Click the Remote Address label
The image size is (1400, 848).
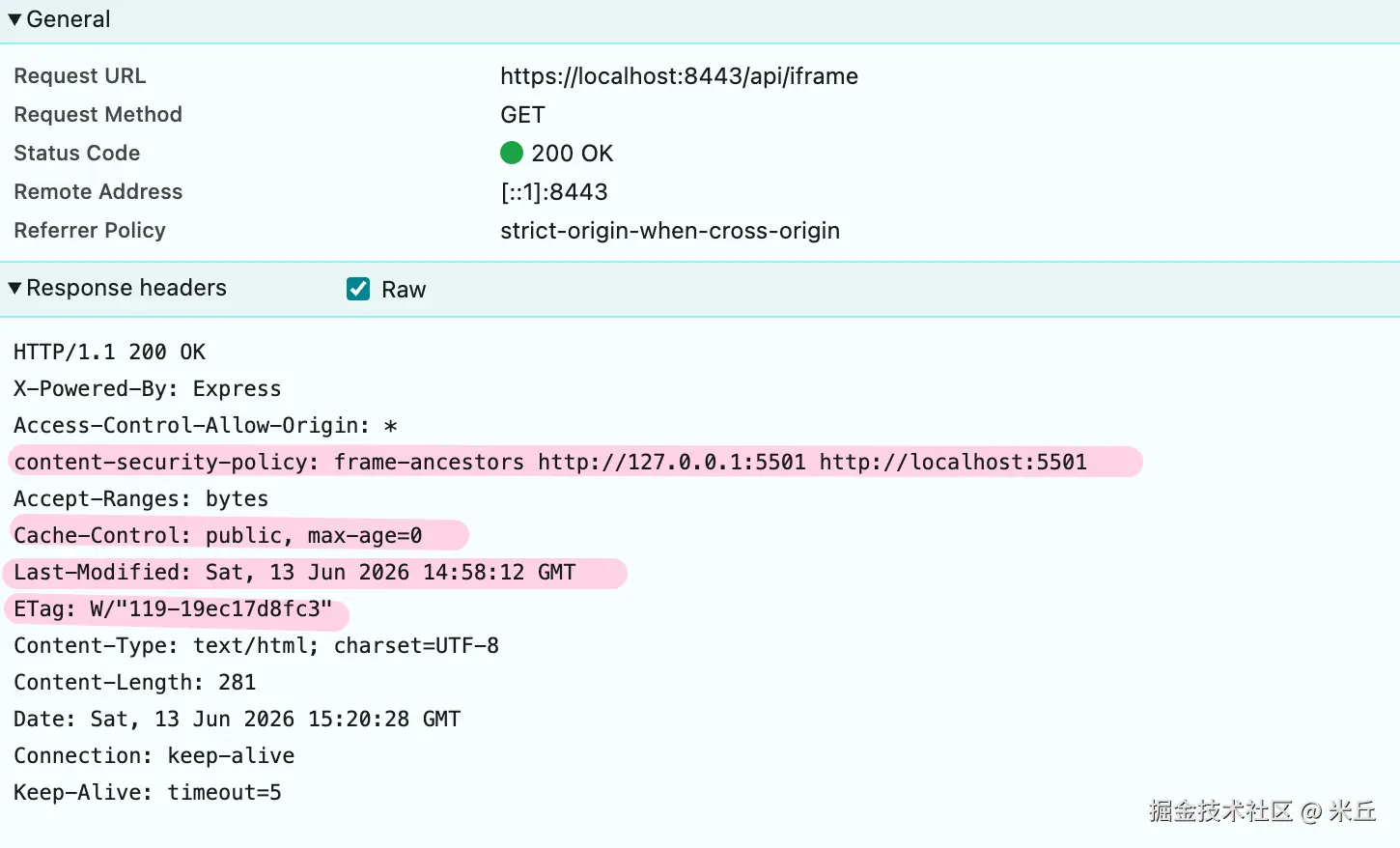pos(98,192)
